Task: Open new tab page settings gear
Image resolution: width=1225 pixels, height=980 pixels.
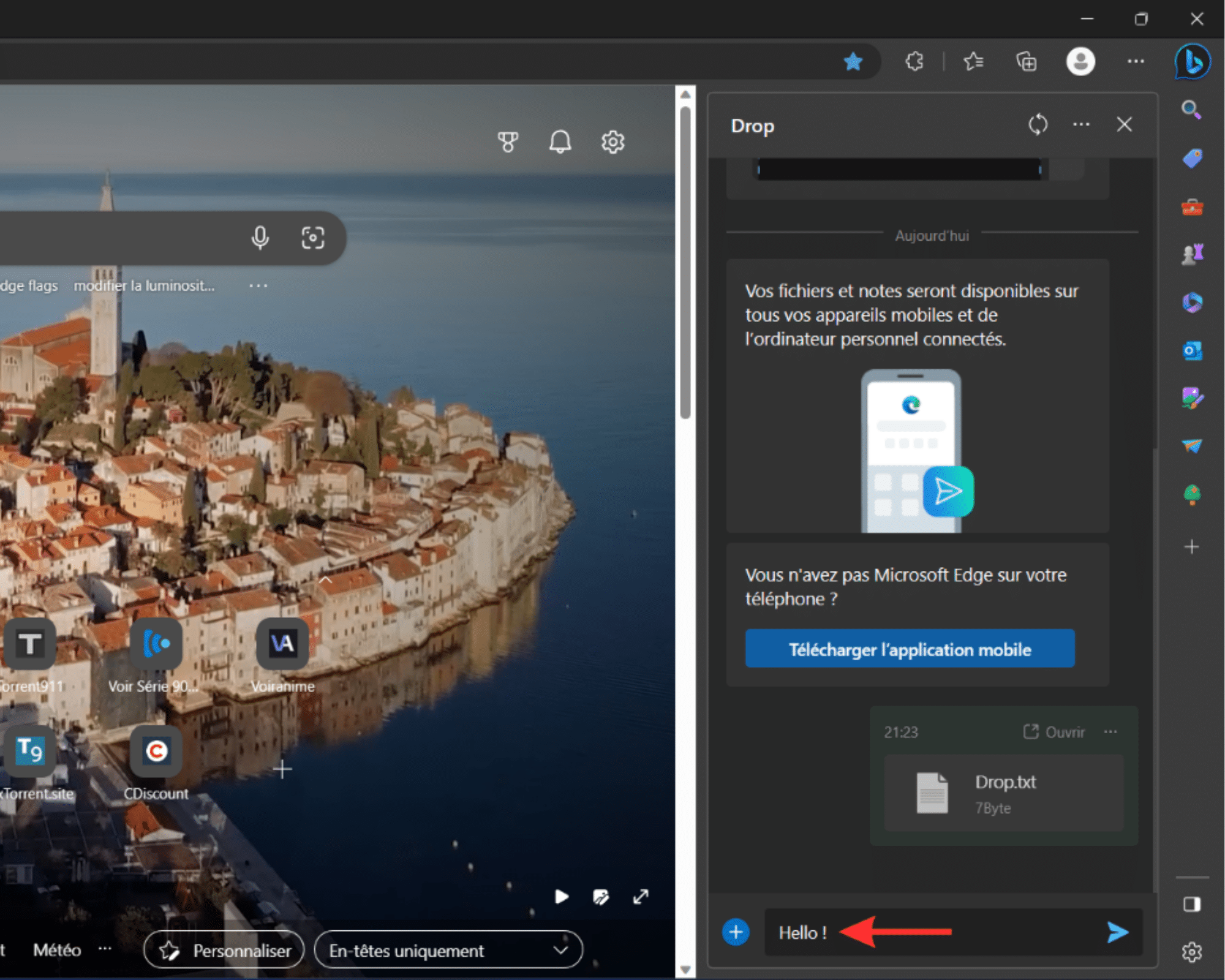Action: click(612, 142)
